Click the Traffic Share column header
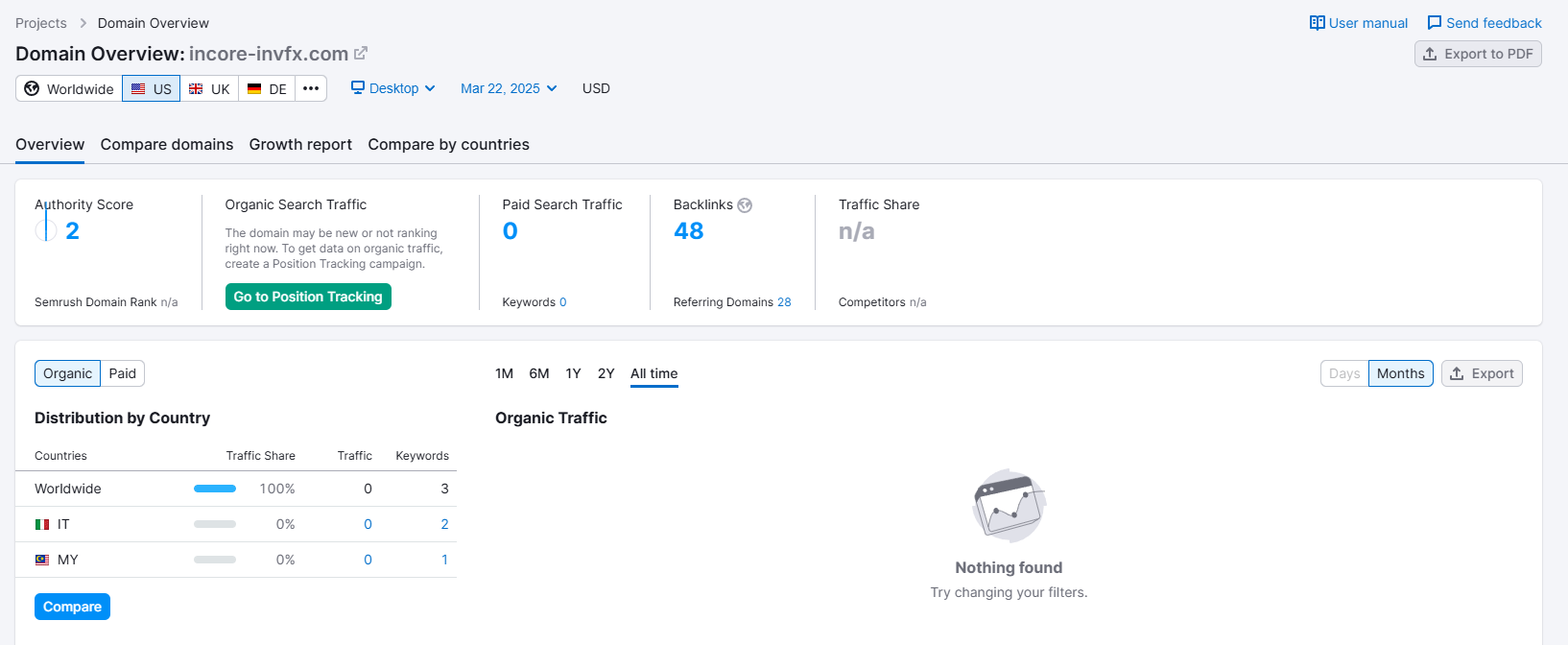This screenshot has width=1568, height=645. coord(260,456)
